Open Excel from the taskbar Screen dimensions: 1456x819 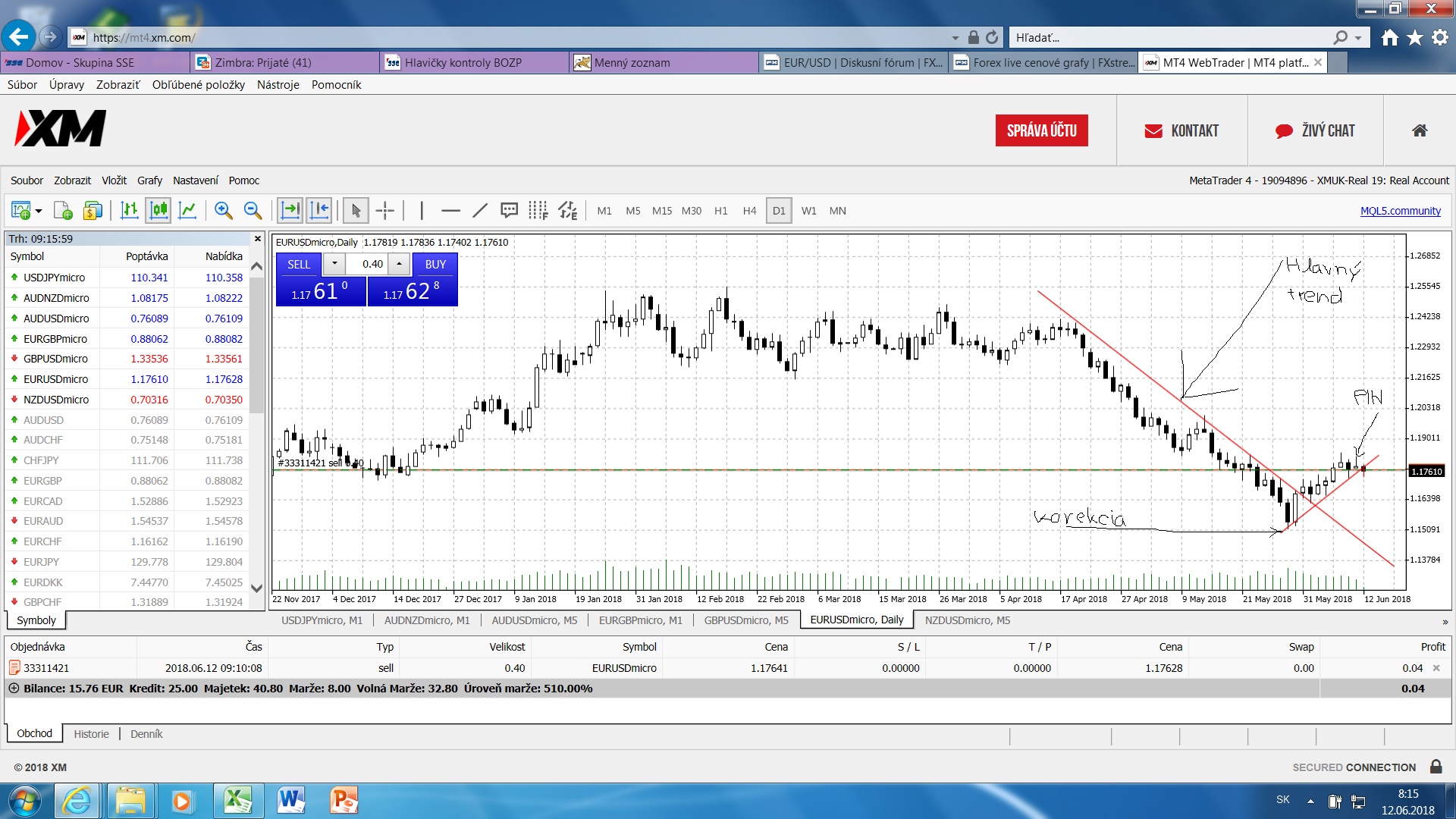(237, 801)
